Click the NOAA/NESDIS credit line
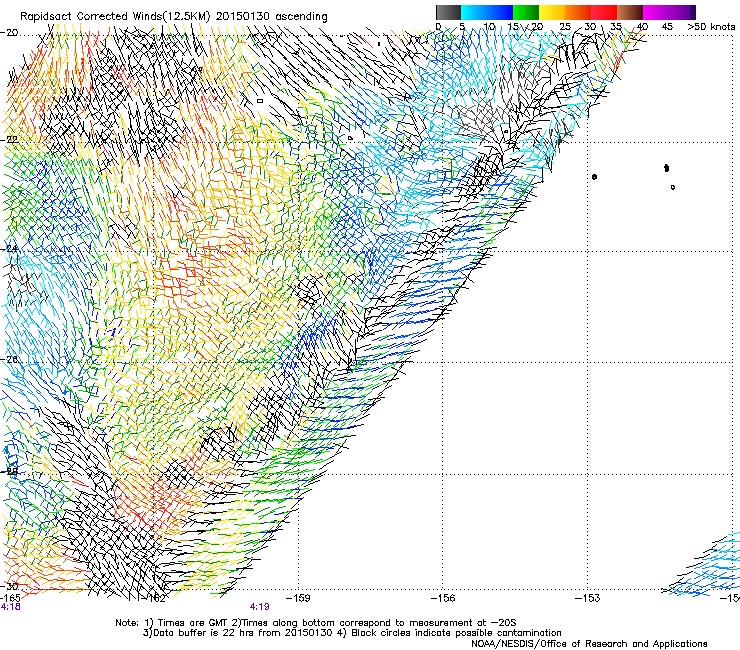 tap(589, 643)
